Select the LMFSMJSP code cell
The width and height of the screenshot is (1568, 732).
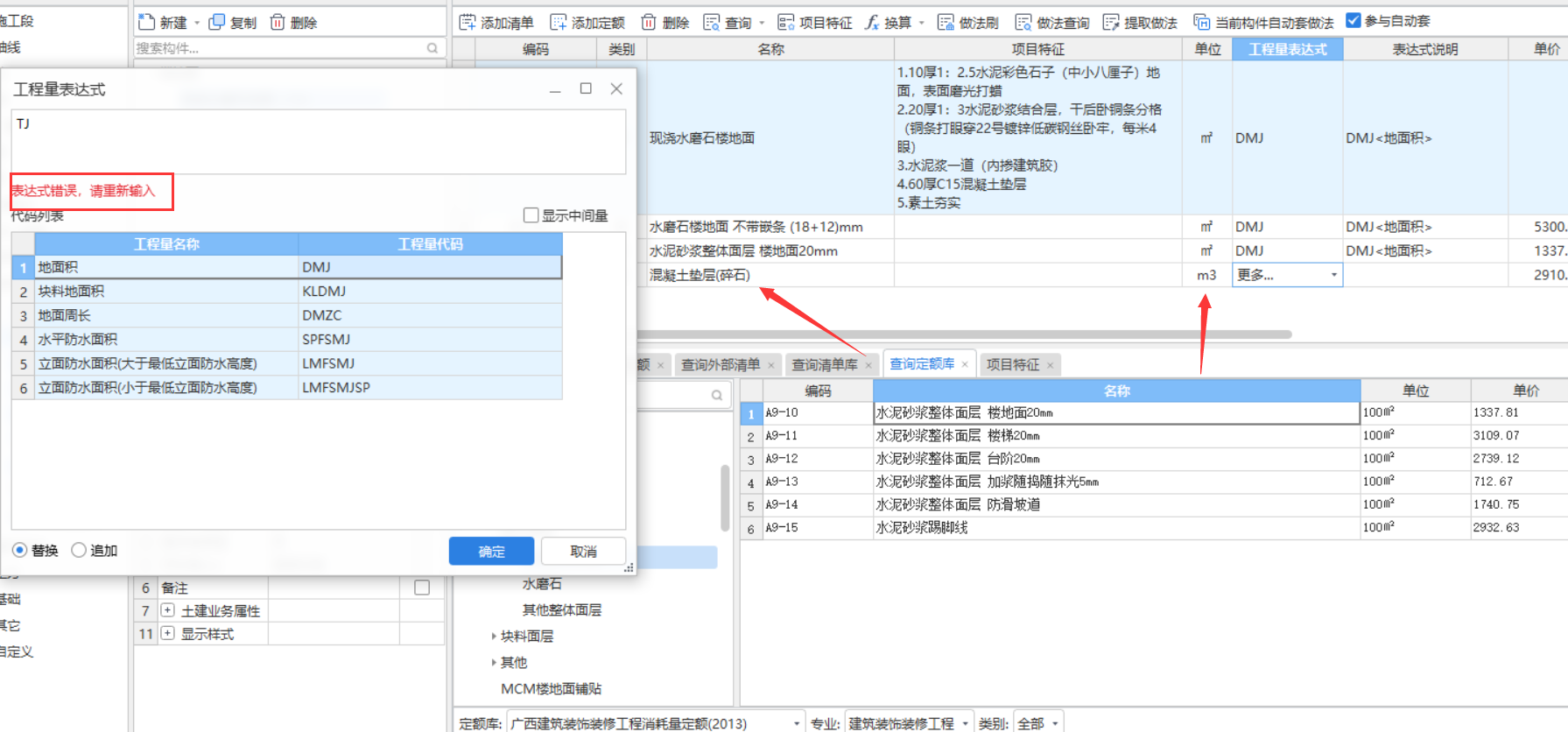430,387
